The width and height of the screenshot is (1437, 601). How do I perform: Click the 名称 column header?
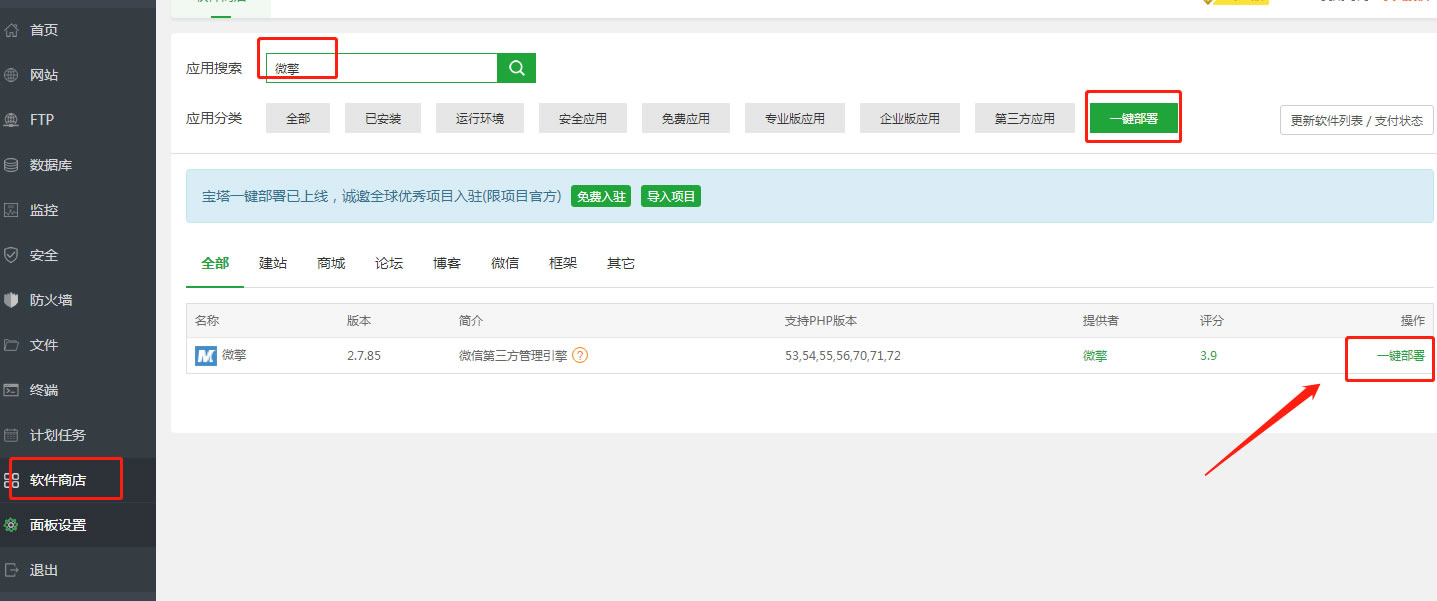tap(207, 321)
